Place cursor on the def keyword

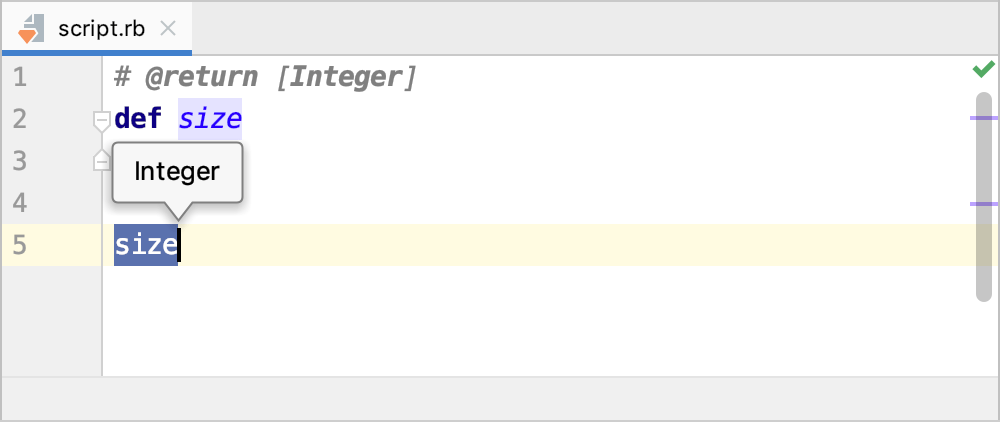[x=139, y=119]
